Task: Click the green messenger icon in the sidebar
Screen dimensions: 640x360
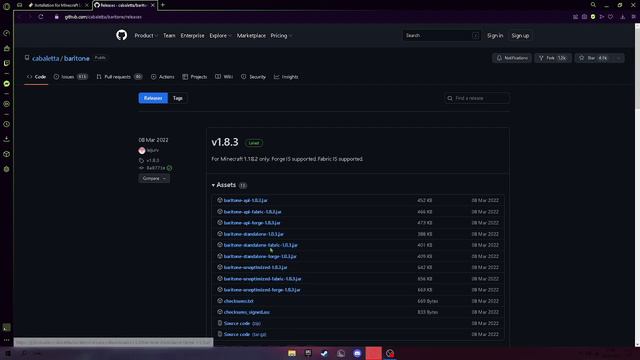Action: tap(7, 83)
